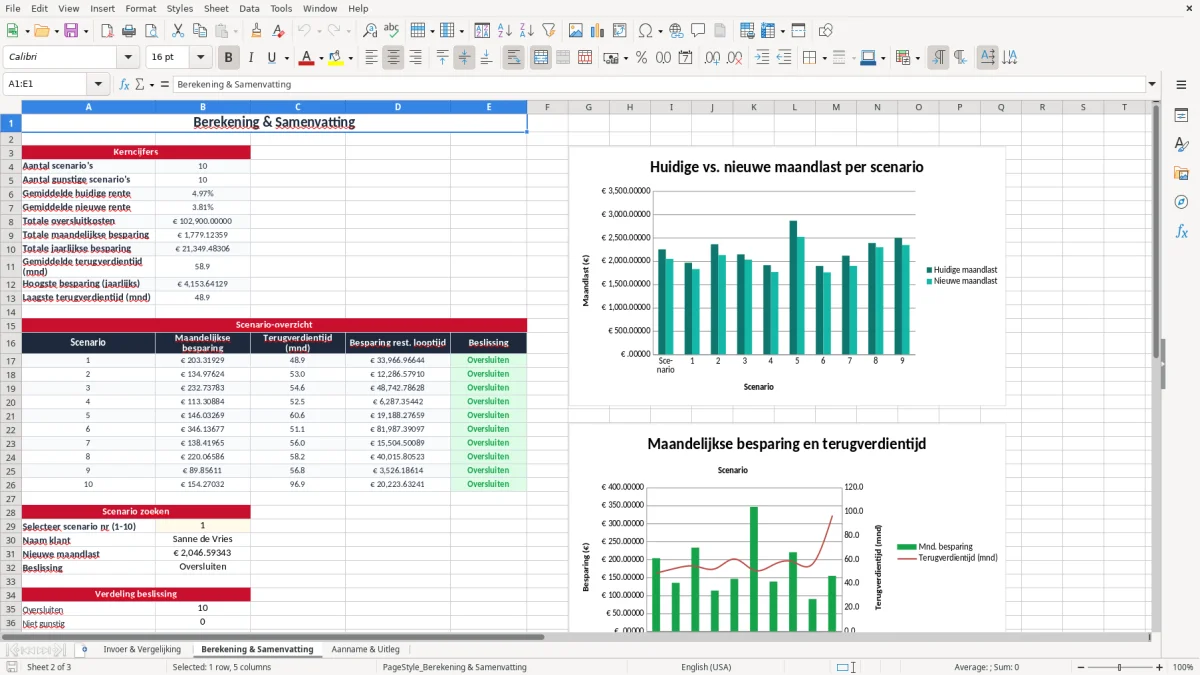Open the Save button dropdown arrow
Image resolution: width=1200 pixels, height=675 pixels.
(86, 31)
